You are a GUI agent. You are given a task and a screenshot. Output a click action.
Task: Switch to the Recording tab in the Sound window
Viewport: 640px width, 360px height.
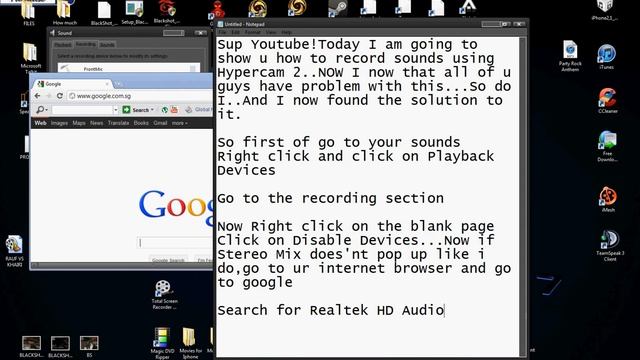click(85, 44)
